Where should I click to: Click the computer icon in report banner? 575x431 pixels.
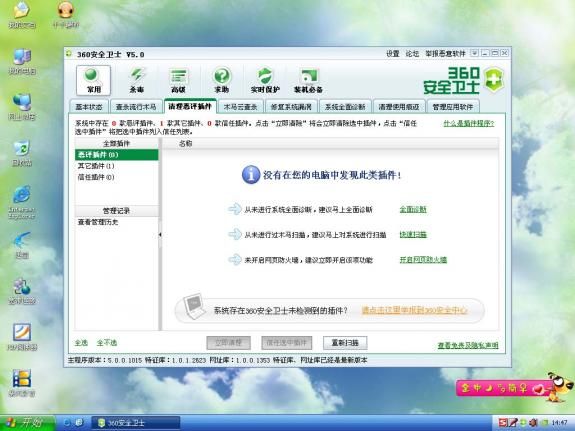click(x=194, y=306)
